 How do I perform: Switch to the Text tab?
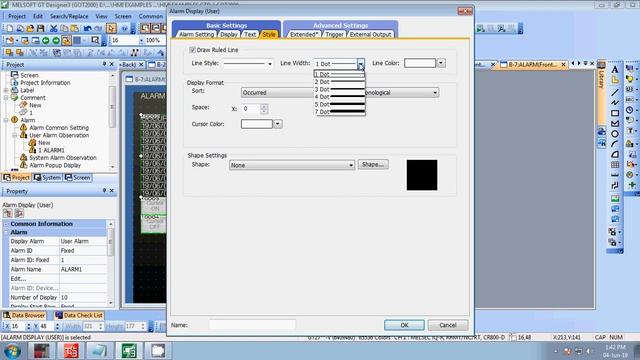point(250,35)
